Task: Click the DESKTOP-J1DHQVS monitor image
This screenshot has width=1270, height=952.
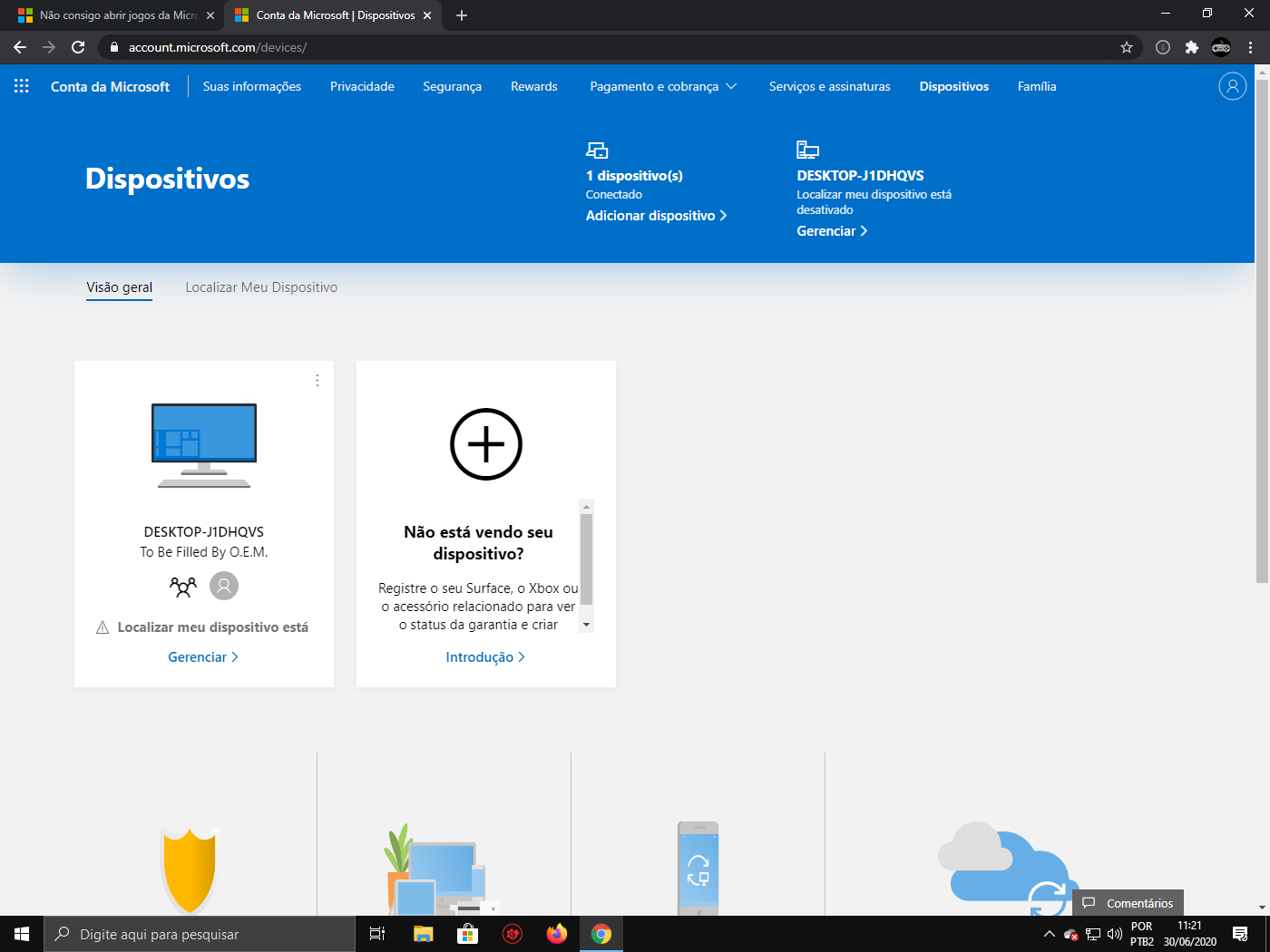Action: pyautogui.click(x=204, y=445)
